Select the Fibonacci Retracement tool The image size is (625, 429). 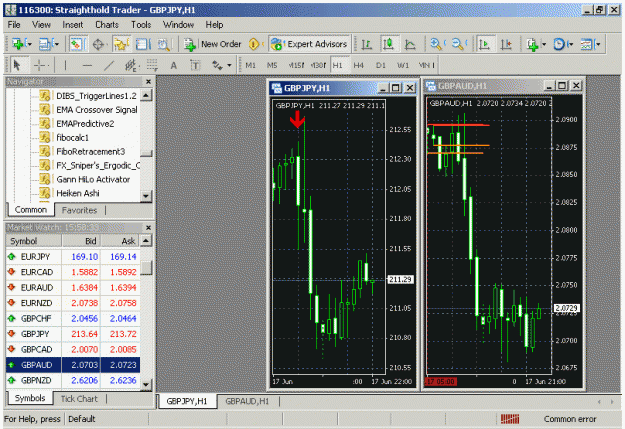click(x=152, y=65)
